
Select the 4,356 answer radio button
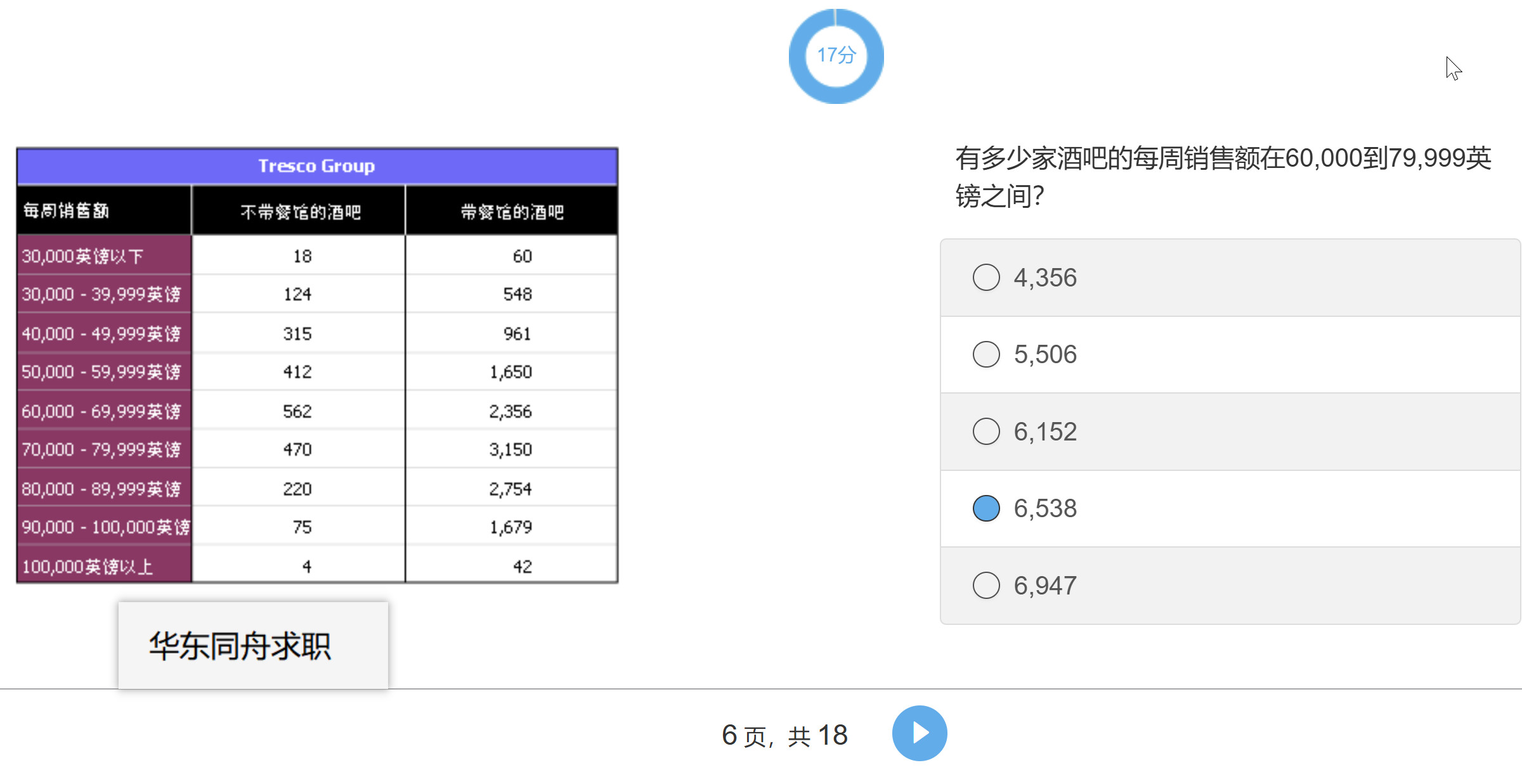pos(986,278)
